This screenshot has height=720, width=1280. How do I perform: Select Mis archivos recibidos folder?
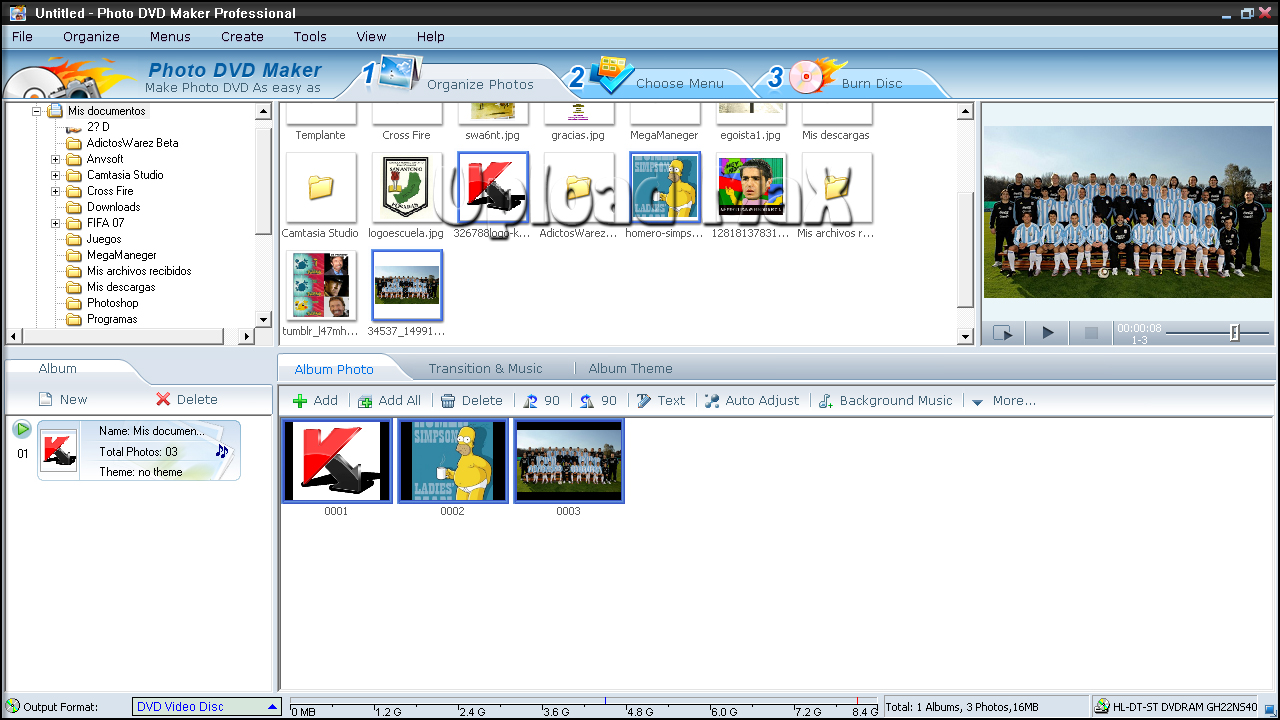139,271
